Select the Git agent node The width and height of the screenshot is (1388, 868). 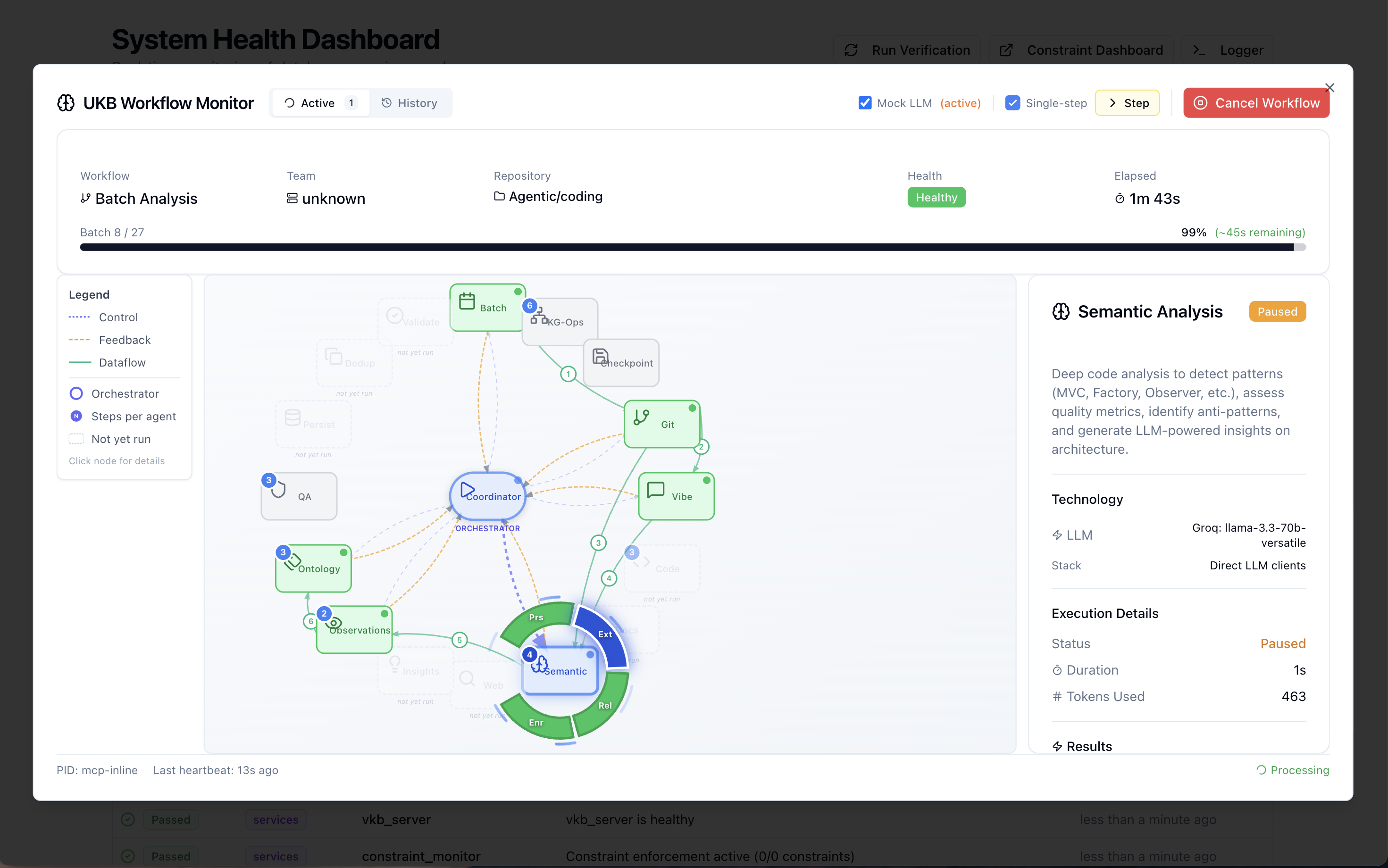point(662,424)
